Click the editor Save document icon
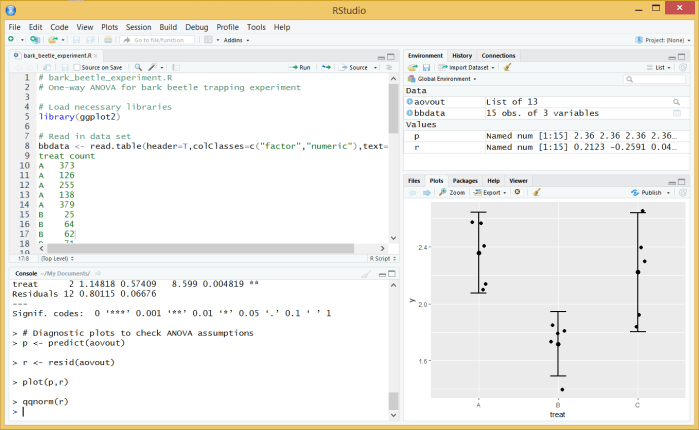 [65, 67]
